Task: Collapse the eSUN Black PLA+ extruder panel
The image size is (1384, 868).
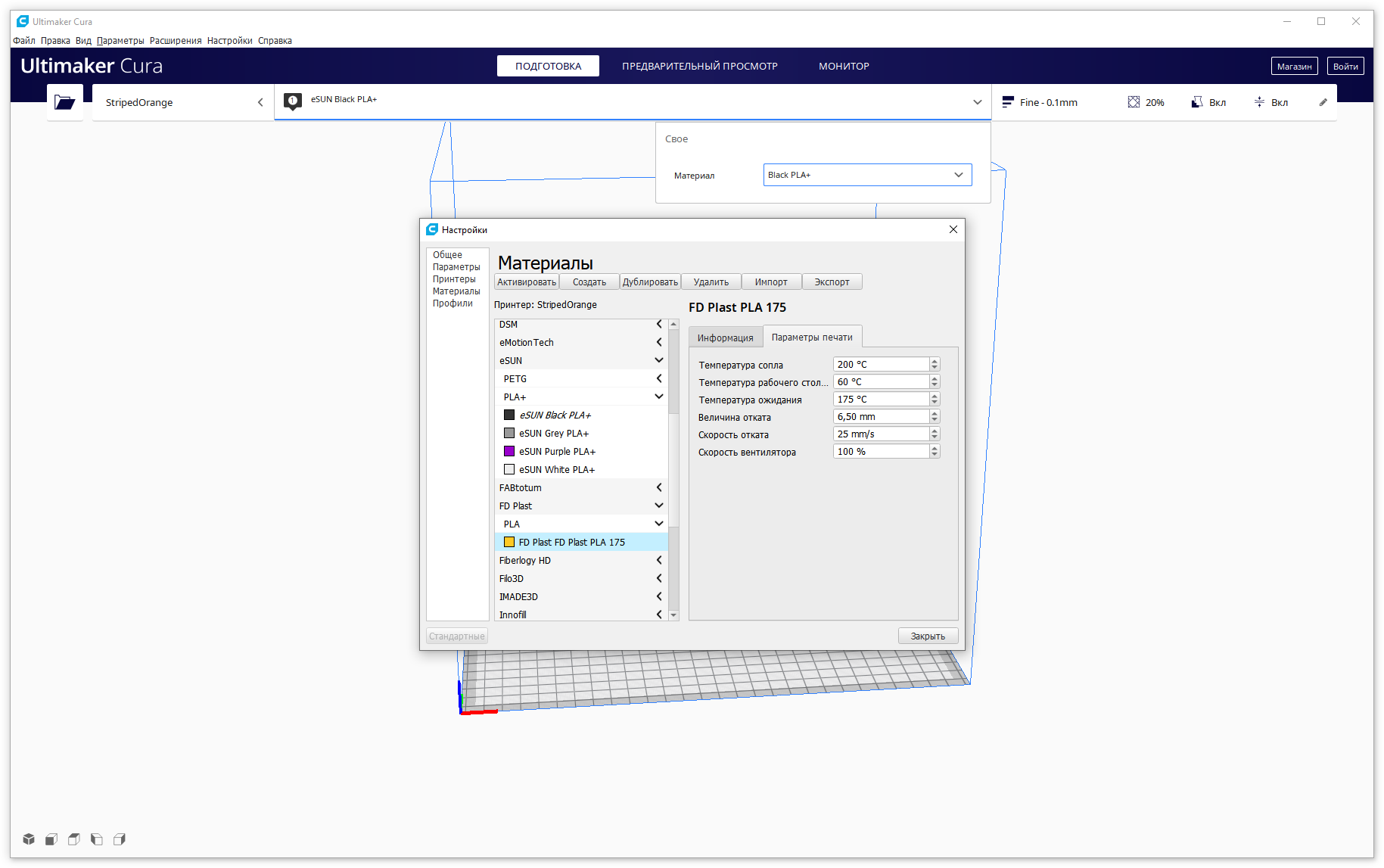Action: coord(977,102)
